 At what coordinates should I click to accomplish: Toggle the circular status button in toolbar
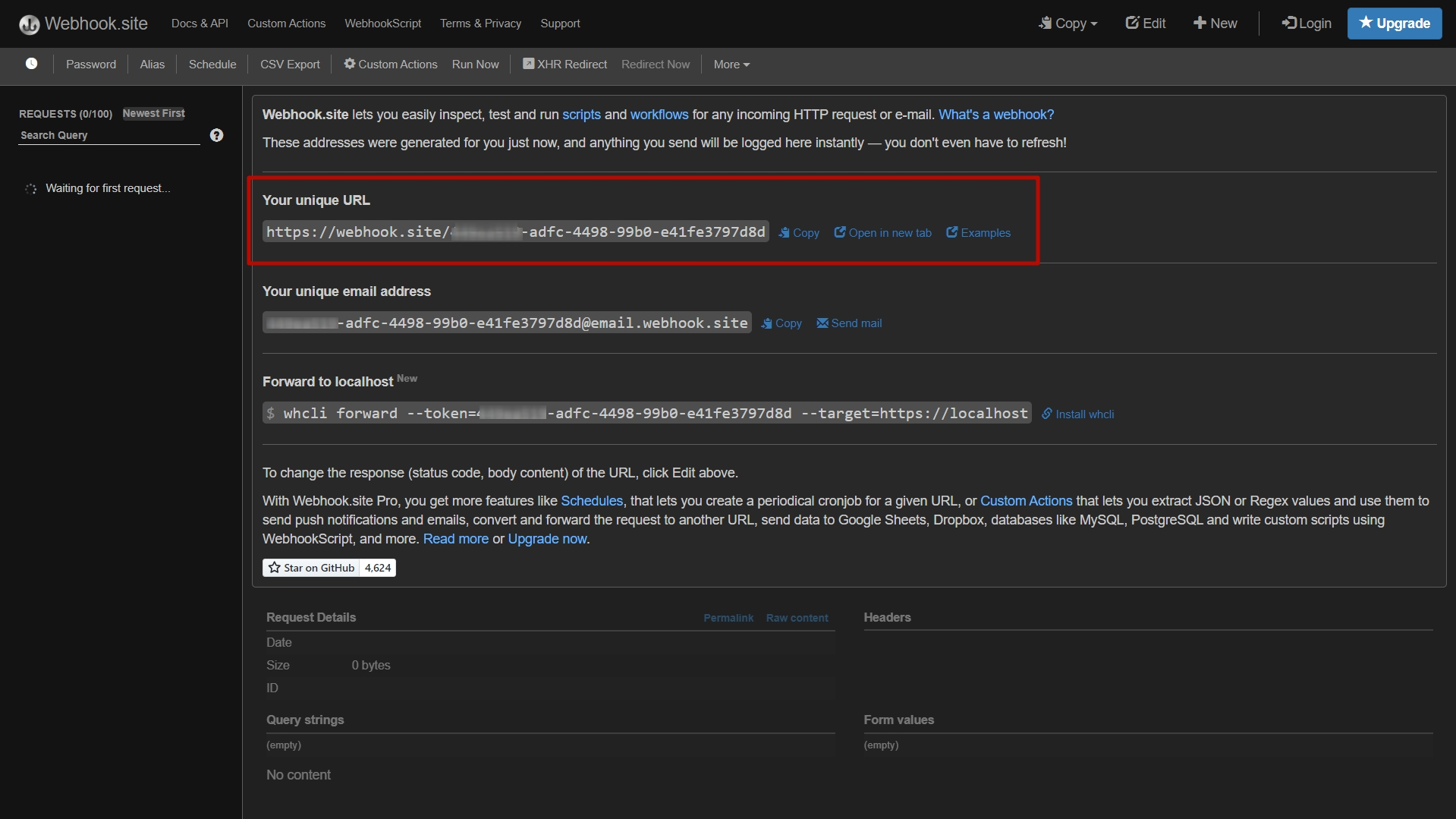31,64
